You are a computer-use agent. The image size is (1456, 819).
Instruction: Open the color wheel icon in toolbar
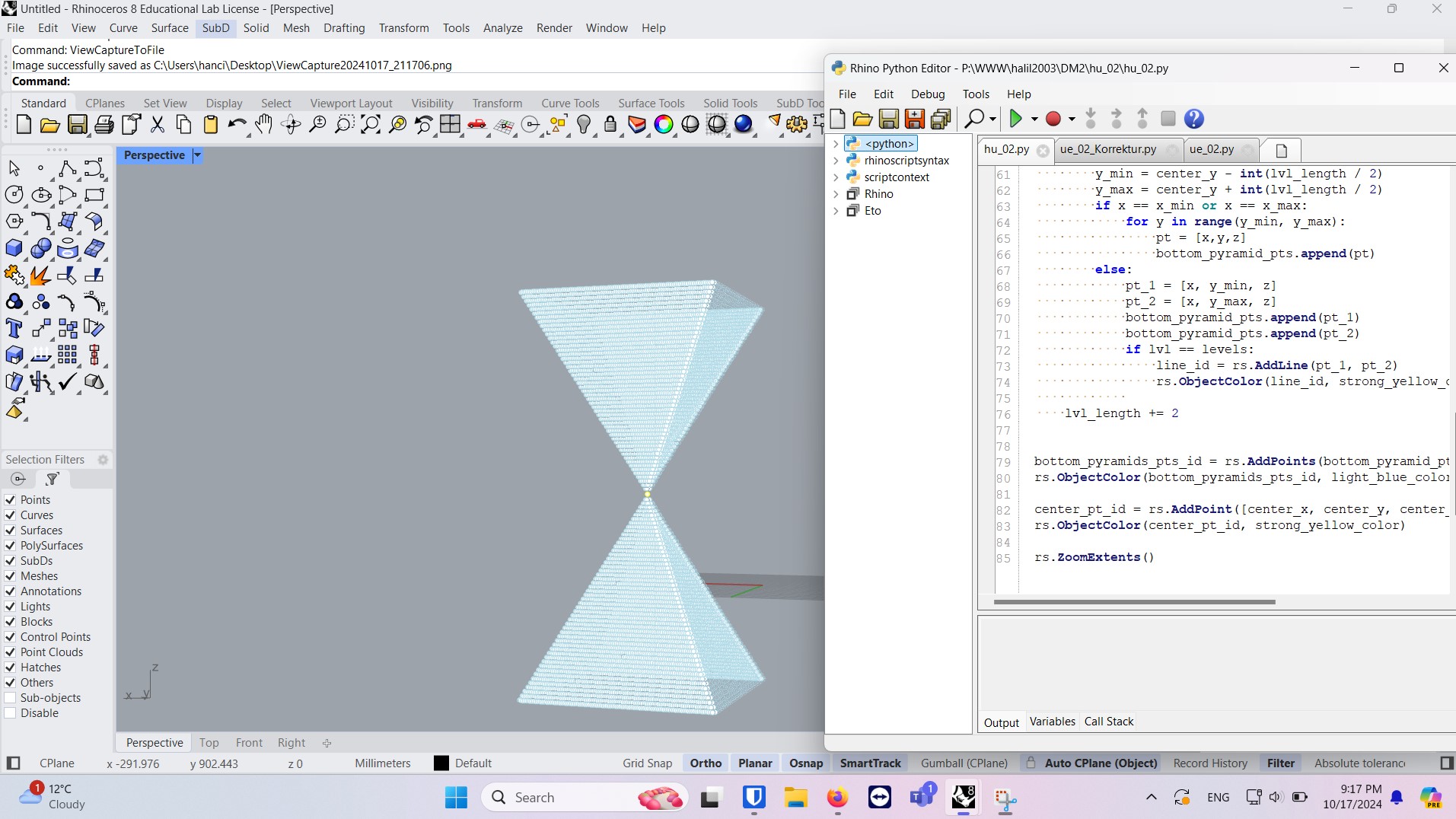664,124
